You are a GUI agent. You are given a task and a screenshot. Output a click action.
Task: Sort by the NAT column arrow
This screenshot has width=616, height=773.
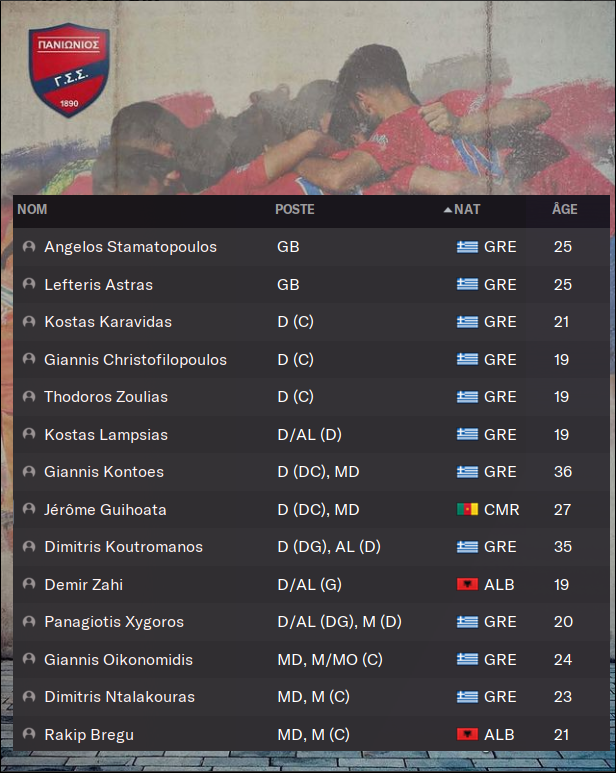pos(447,210)
